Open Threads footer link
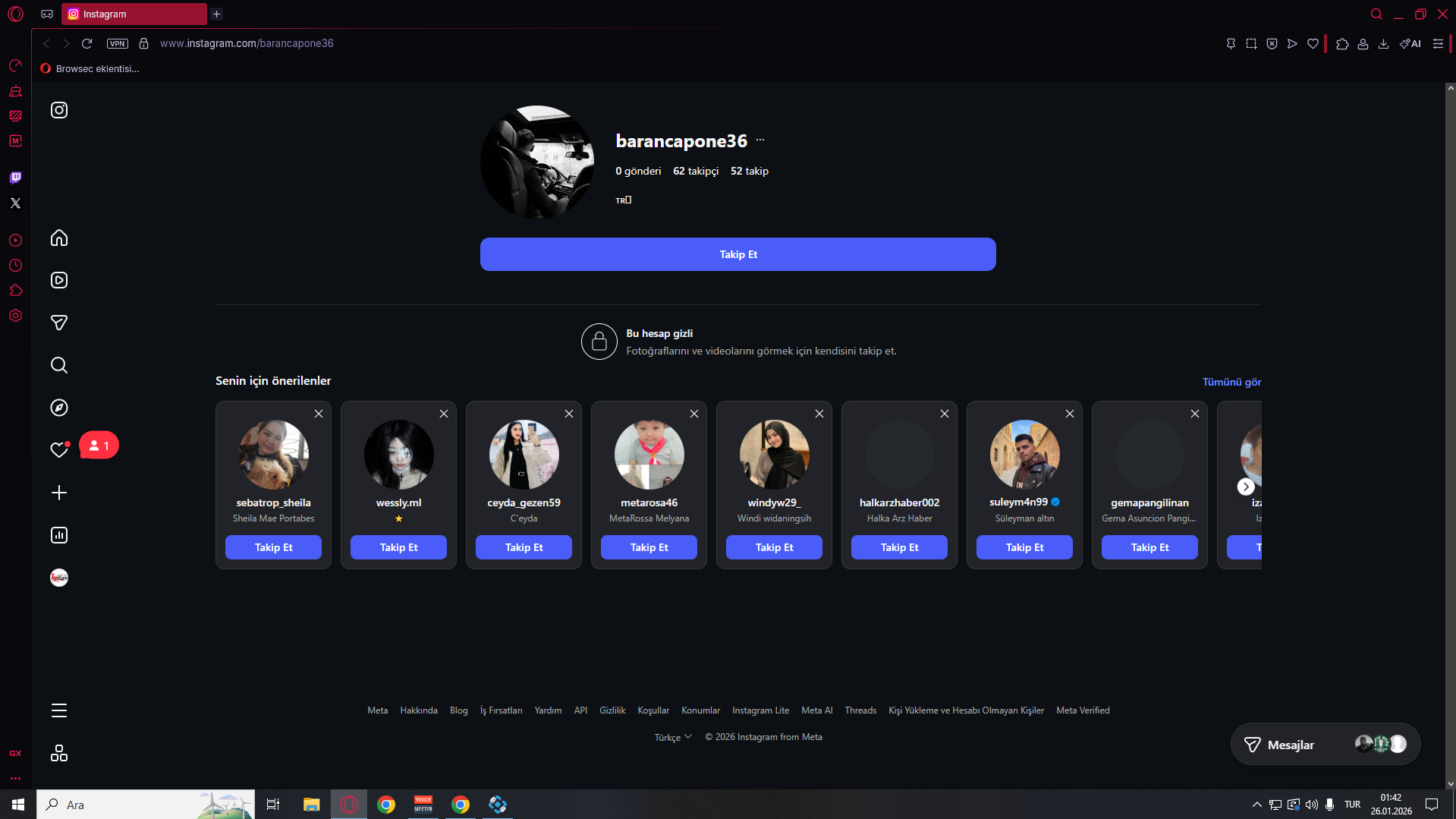1456x819 pixels. coord(860,710)
